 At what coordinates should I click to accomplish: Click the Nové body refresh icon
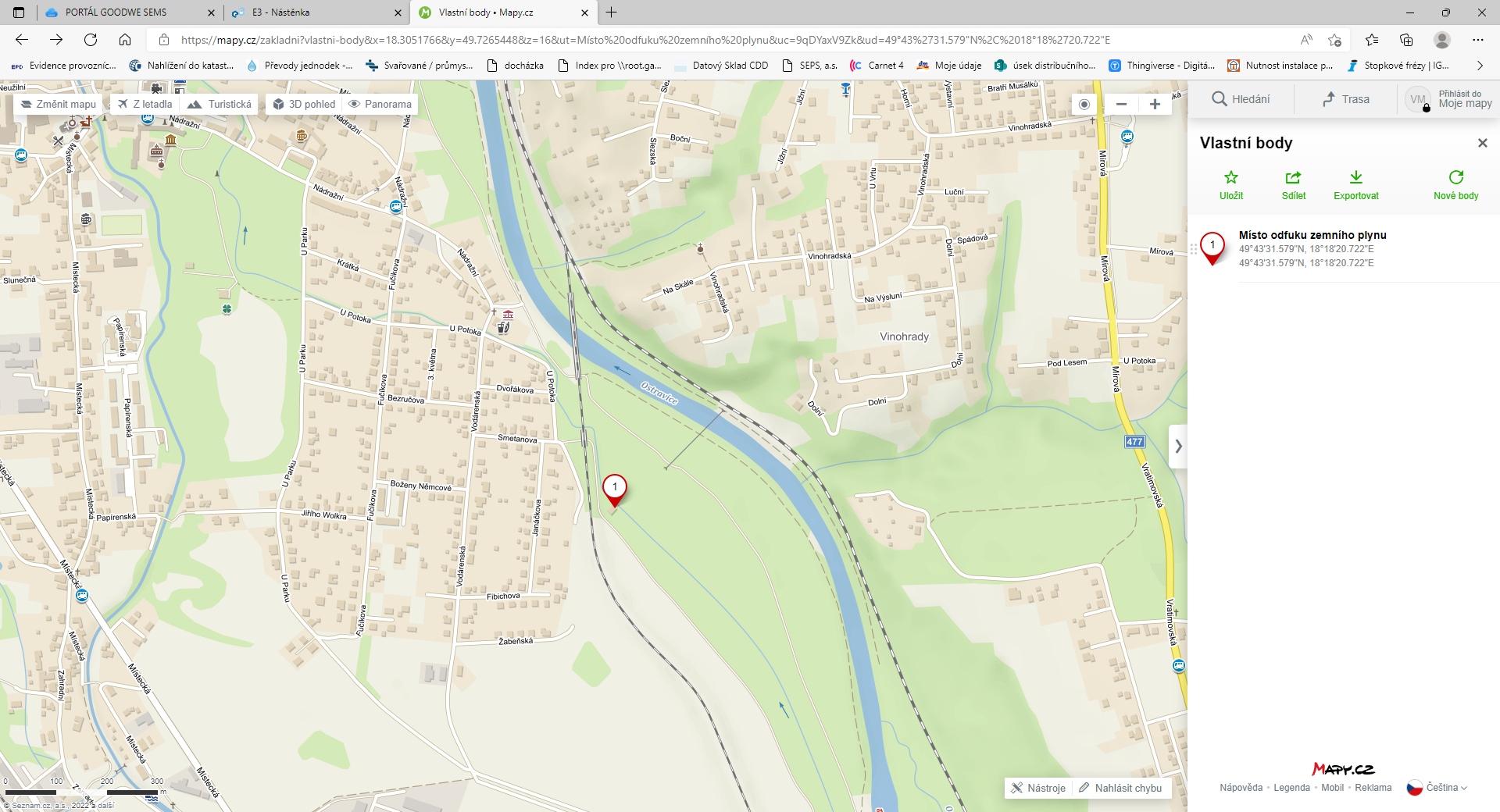tap(1455, 178)
